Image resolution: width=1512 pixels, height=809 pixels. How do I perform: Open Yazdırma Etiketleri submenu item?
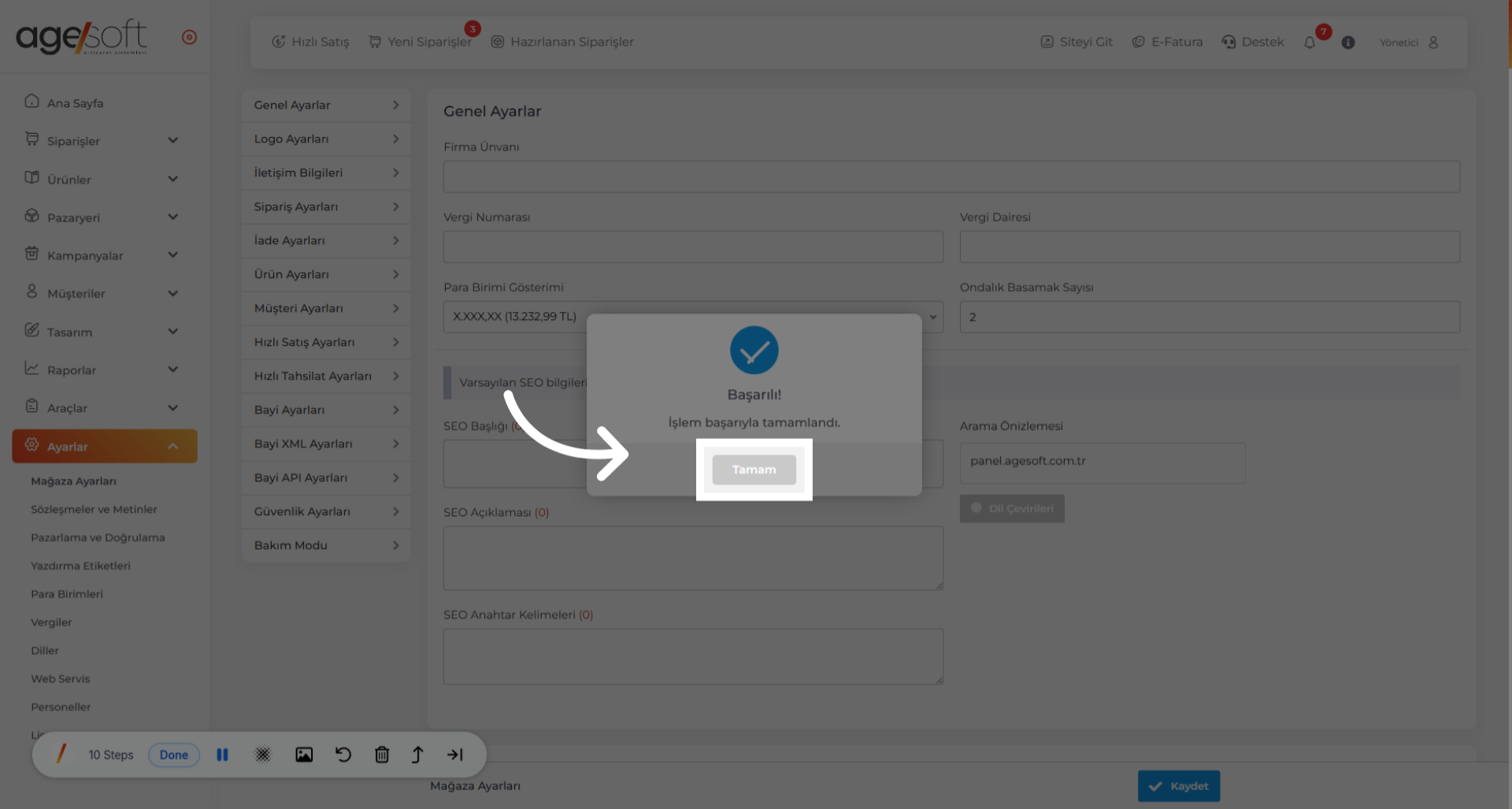pyautogui.click(x=80, y=566)
